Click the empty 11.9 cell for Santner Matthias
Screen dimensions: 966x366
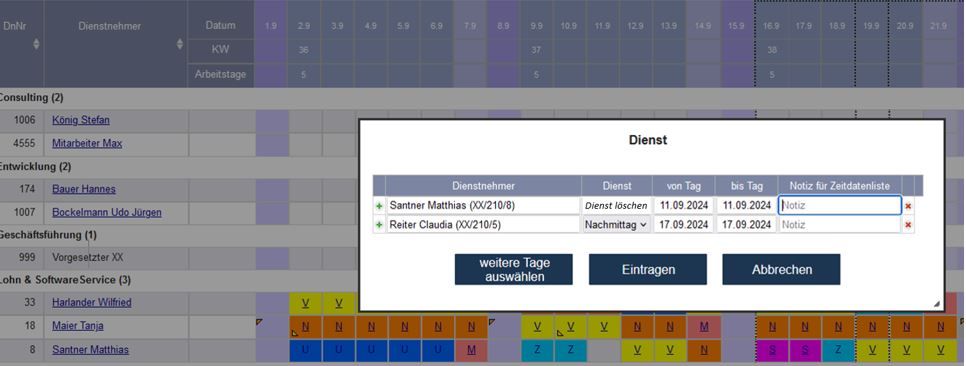(604, 350)
